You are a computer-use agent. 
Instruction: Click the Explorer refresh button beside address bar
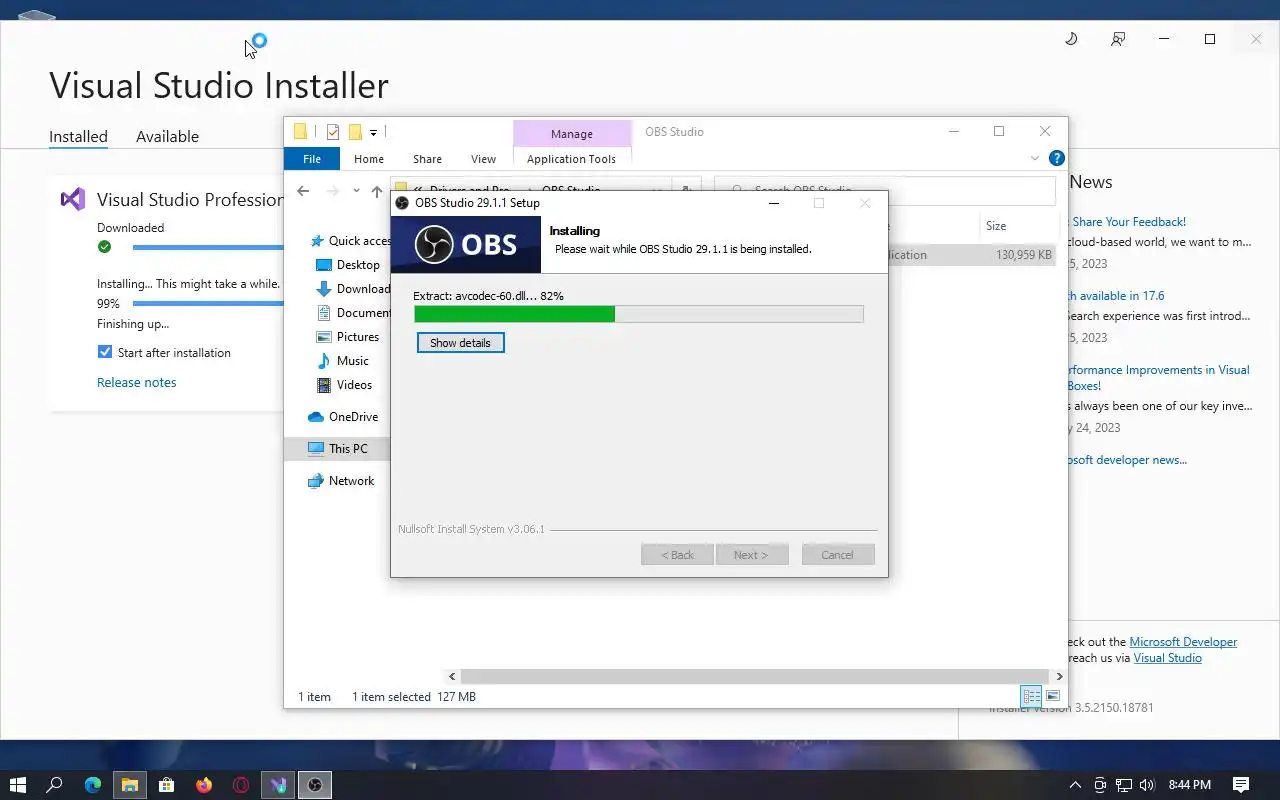coord(686,190)
